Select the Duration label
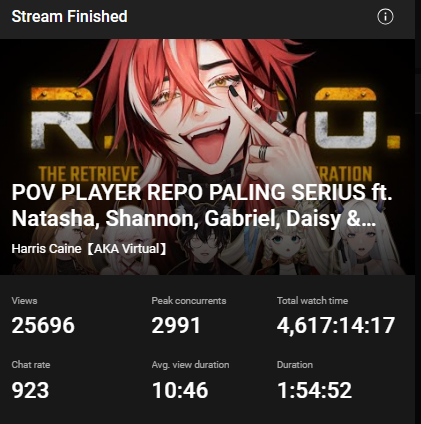Image resolution: width=421 pixels, height=424 pixels. coord(295,365)
